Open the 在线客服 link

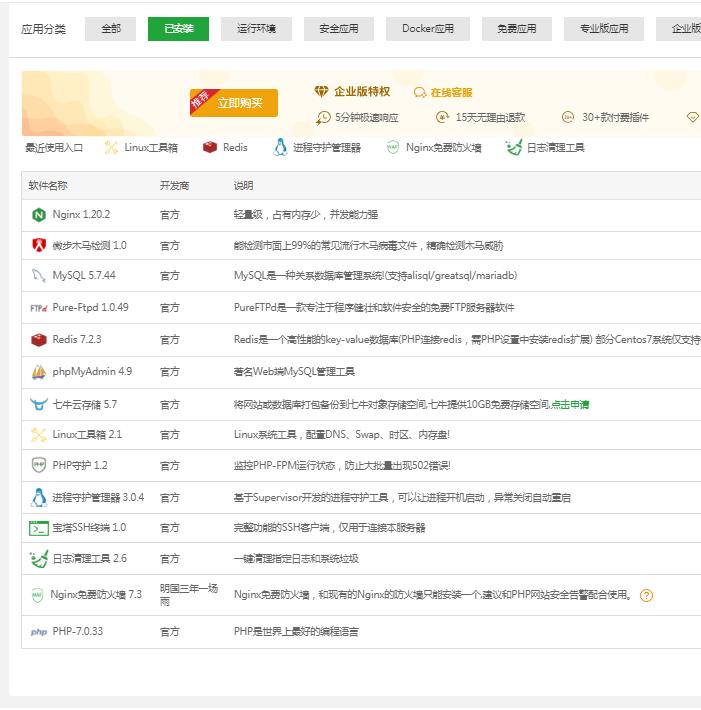(451, 93)
